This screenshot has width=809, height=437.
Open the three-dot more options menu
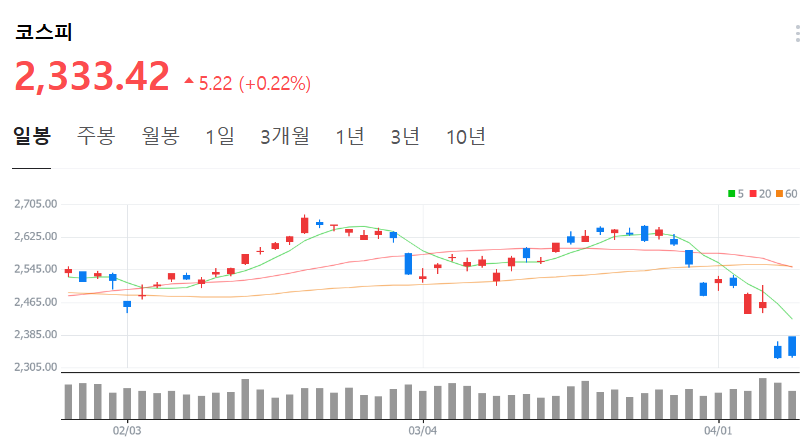(798, 34)
